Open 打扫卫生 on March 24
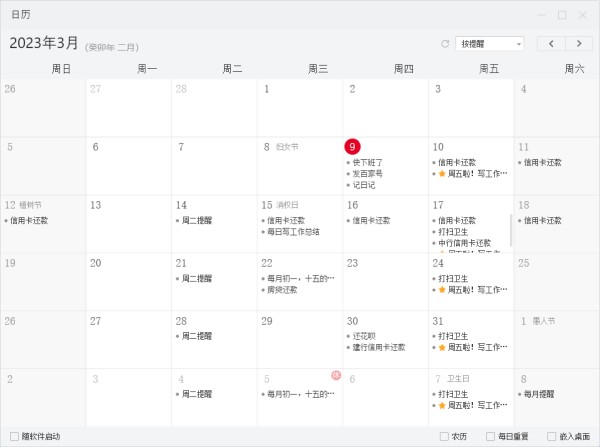Image resolution: width=600 pixels, height=447 pixels. tap(453, 279)
